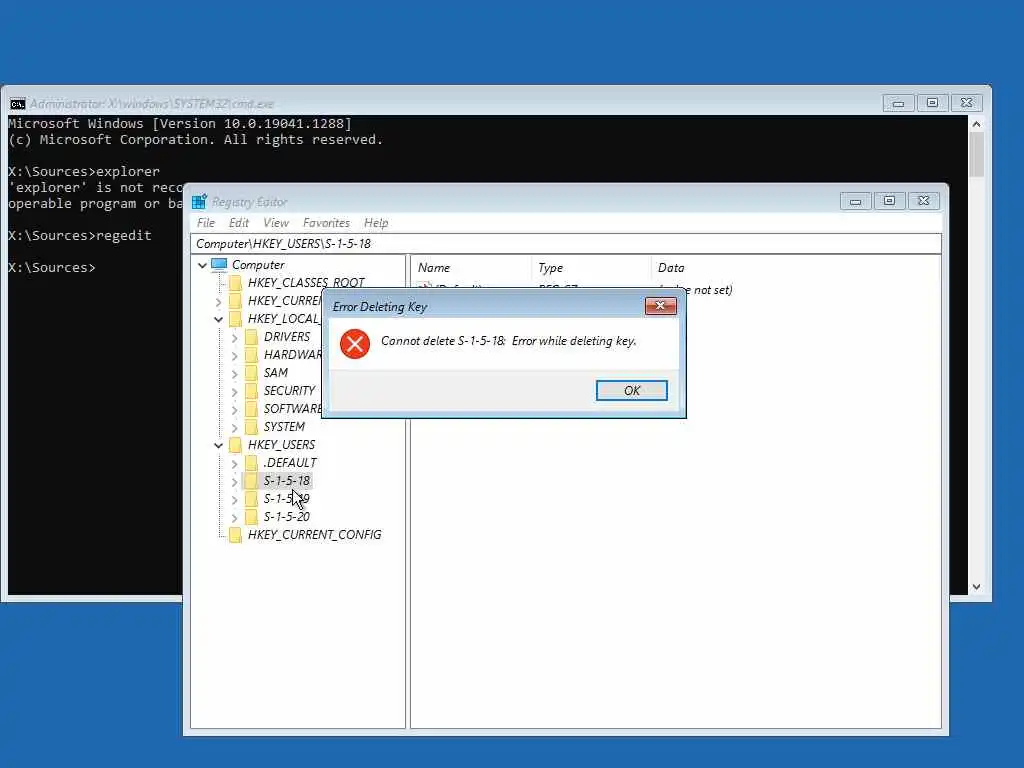This screenshot has height=768, width=1024.
Task: Expand the SAM key
Action: (234, 374)
